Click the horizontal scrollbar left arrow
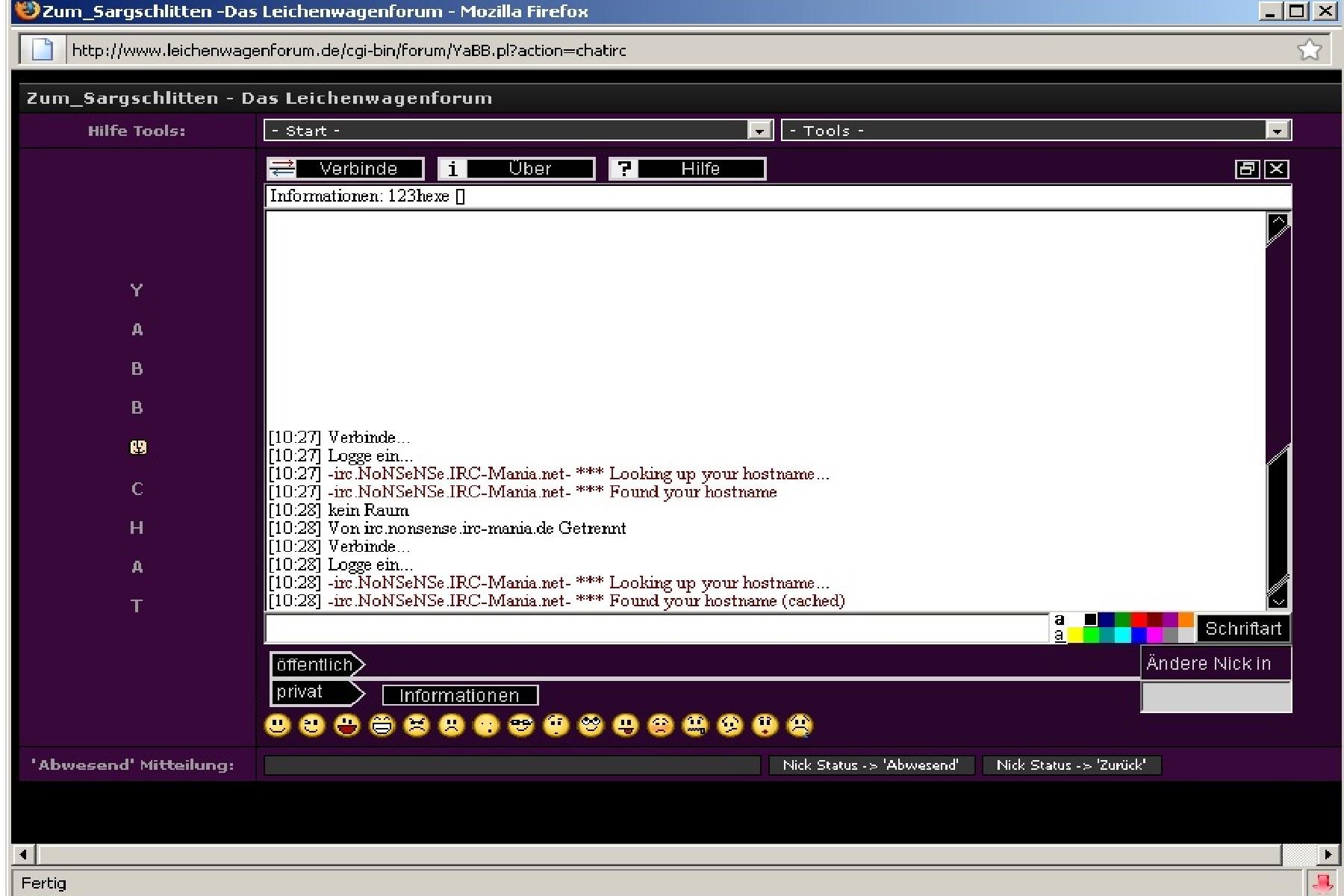The image size is (1344, 896). [x=24, y=854]
